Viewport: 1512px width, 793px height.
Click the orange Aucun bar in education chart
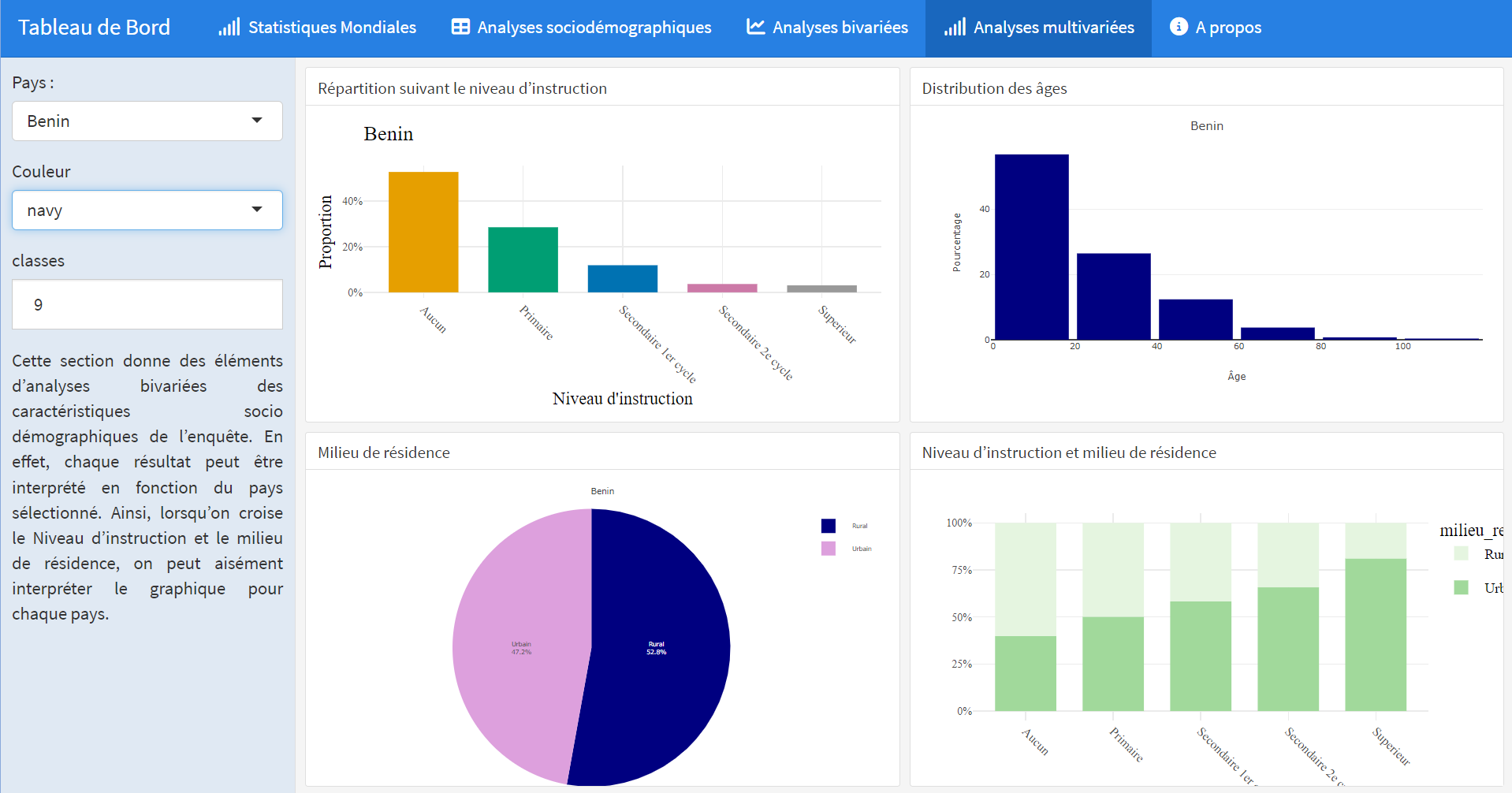[423, 232]
